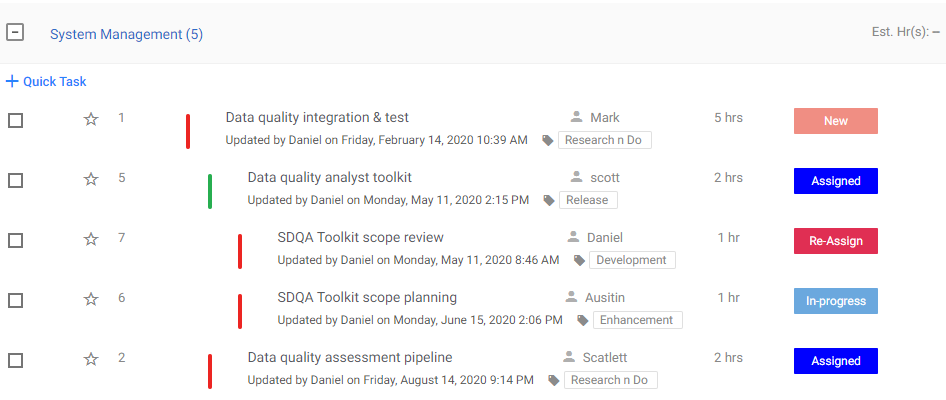Image resolution: width=946 pixels, height=400 pixels.
Task: Select the Data quality assessment pipeline checkbox
Action: point(16,360)
